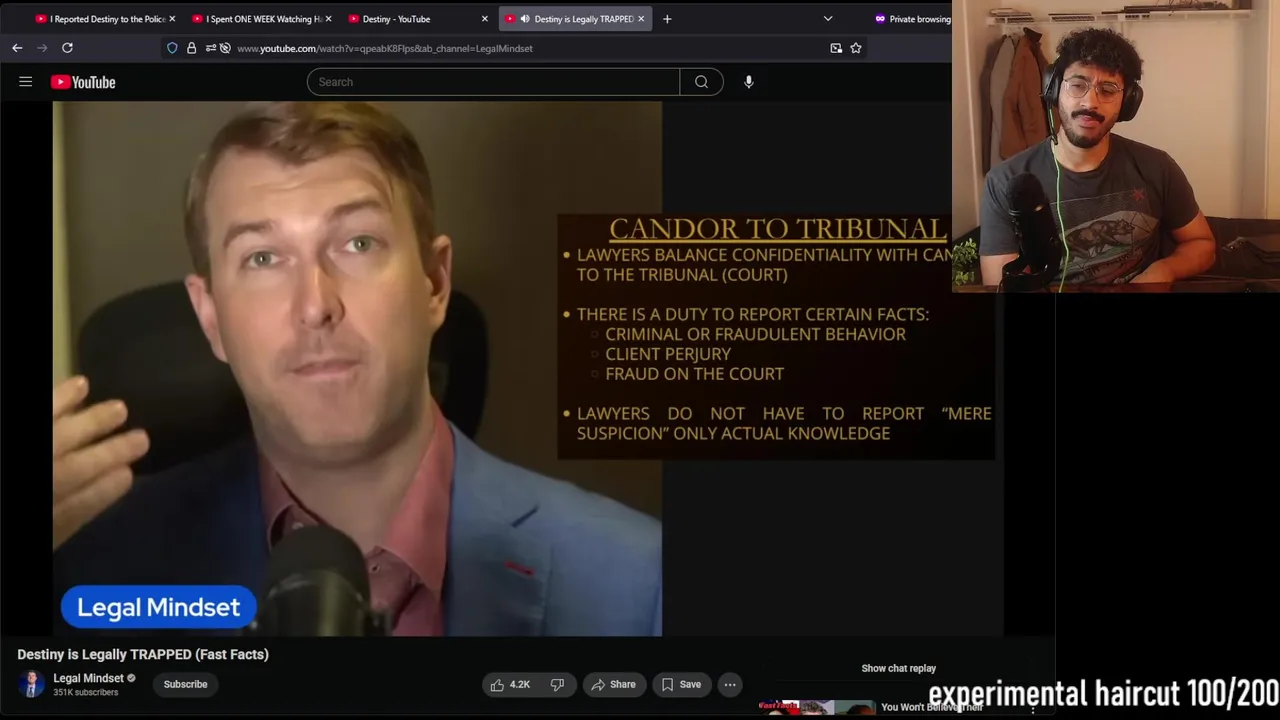Reload the page
Image resolution: width=1280 pixels, height=720 pixels.
[x=67, y=48]
